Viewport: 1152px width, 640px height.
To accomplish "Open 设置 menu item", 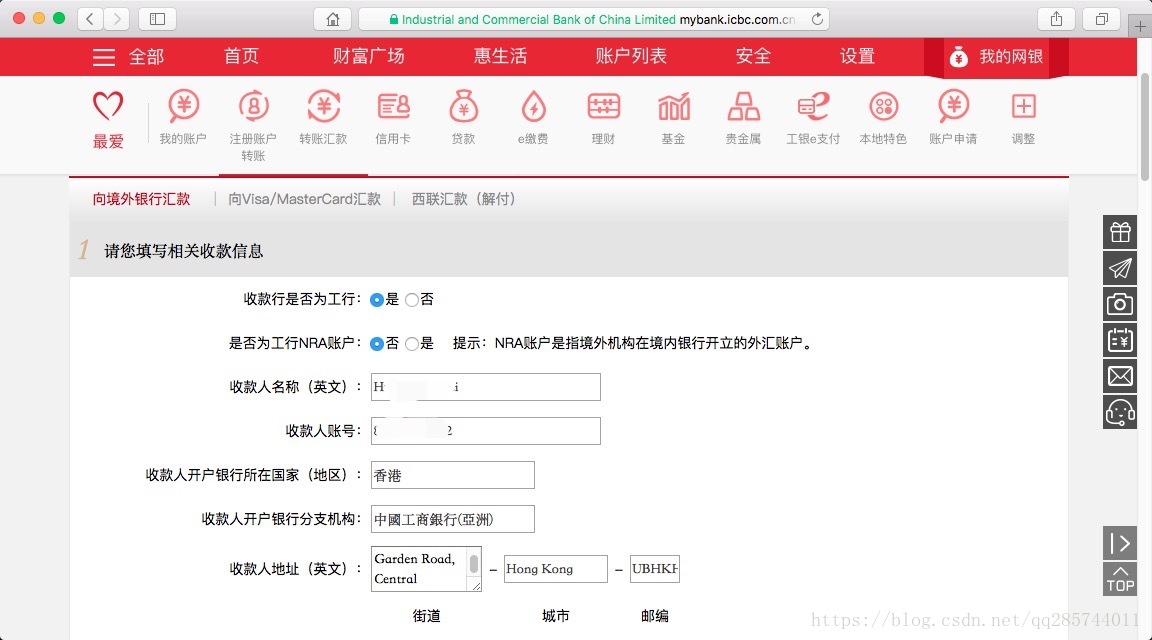I will click(x=857, y=57).
